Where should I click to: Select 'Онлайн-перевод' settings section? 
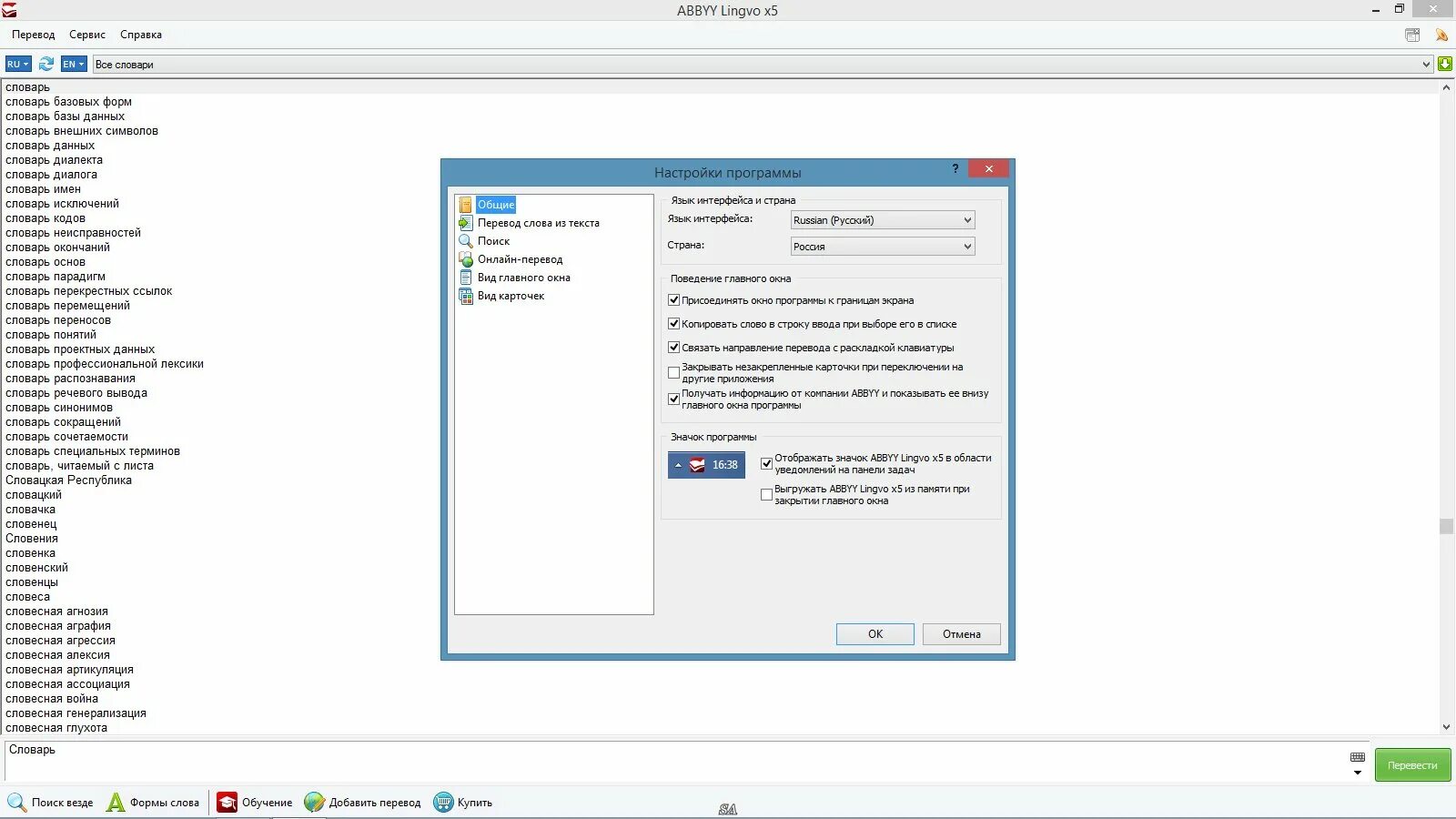(521, 259)
